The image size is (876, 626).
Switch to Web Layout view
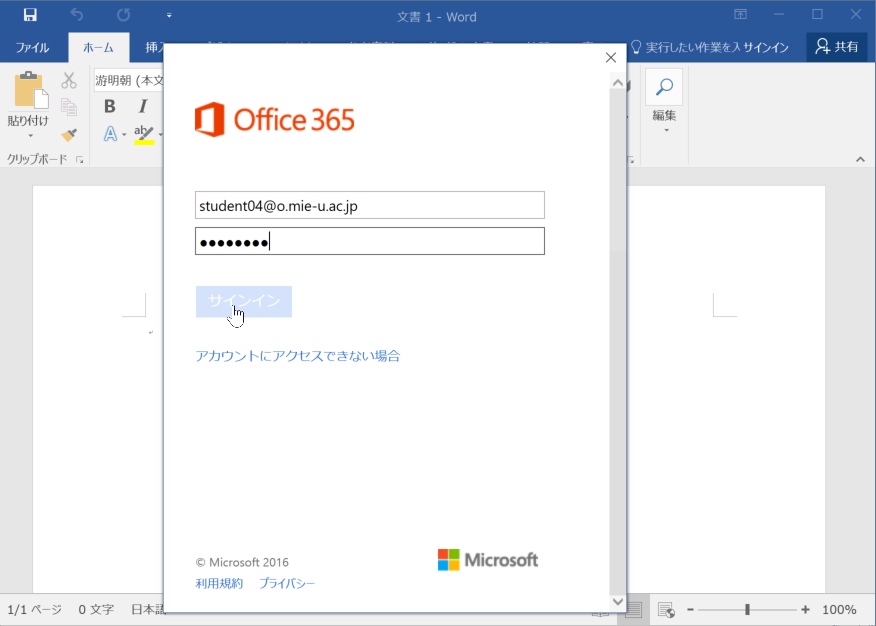tap(666, 610)
